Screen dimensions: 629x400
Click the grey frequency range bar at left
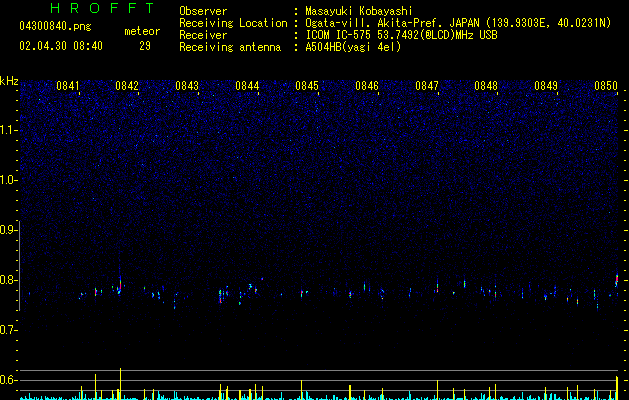(x=19, y=266)
